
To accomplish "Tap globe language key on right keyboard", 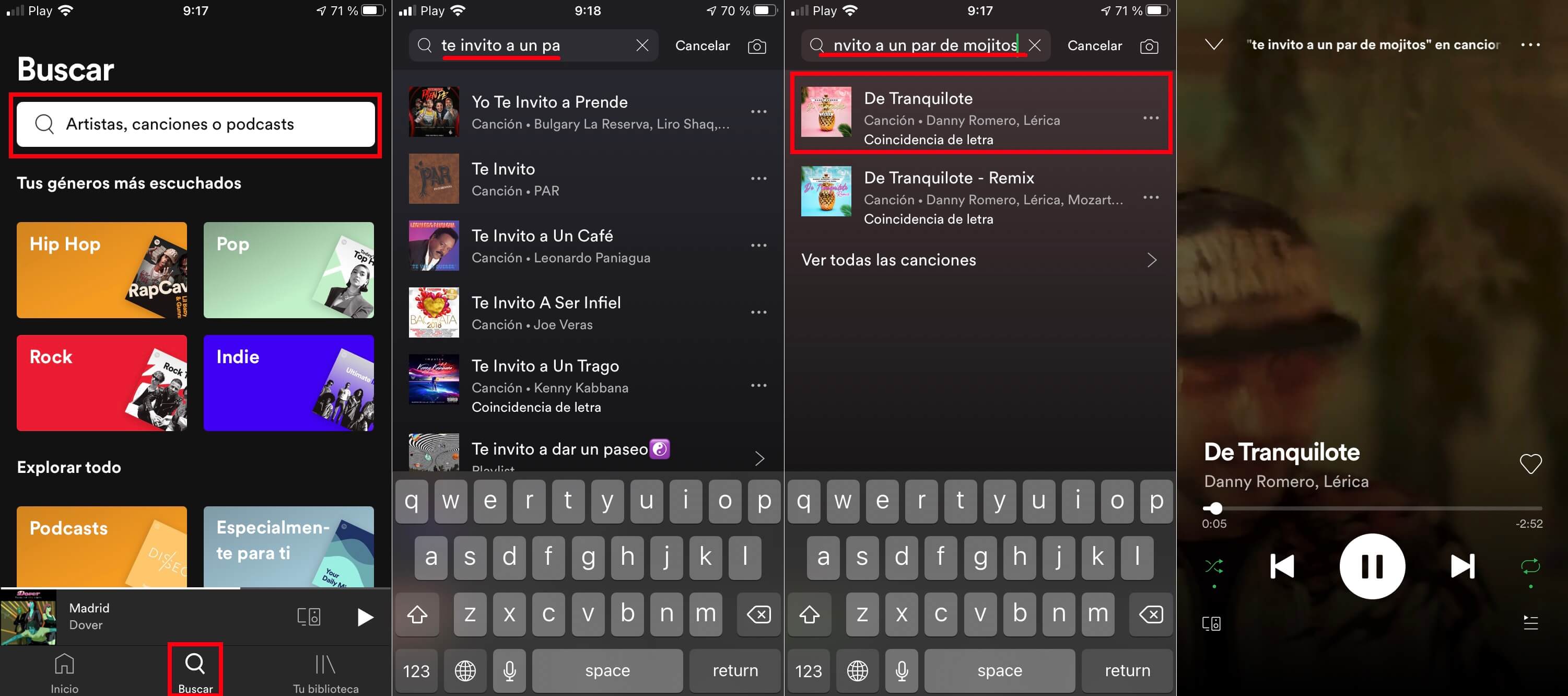I will point(857,670).
